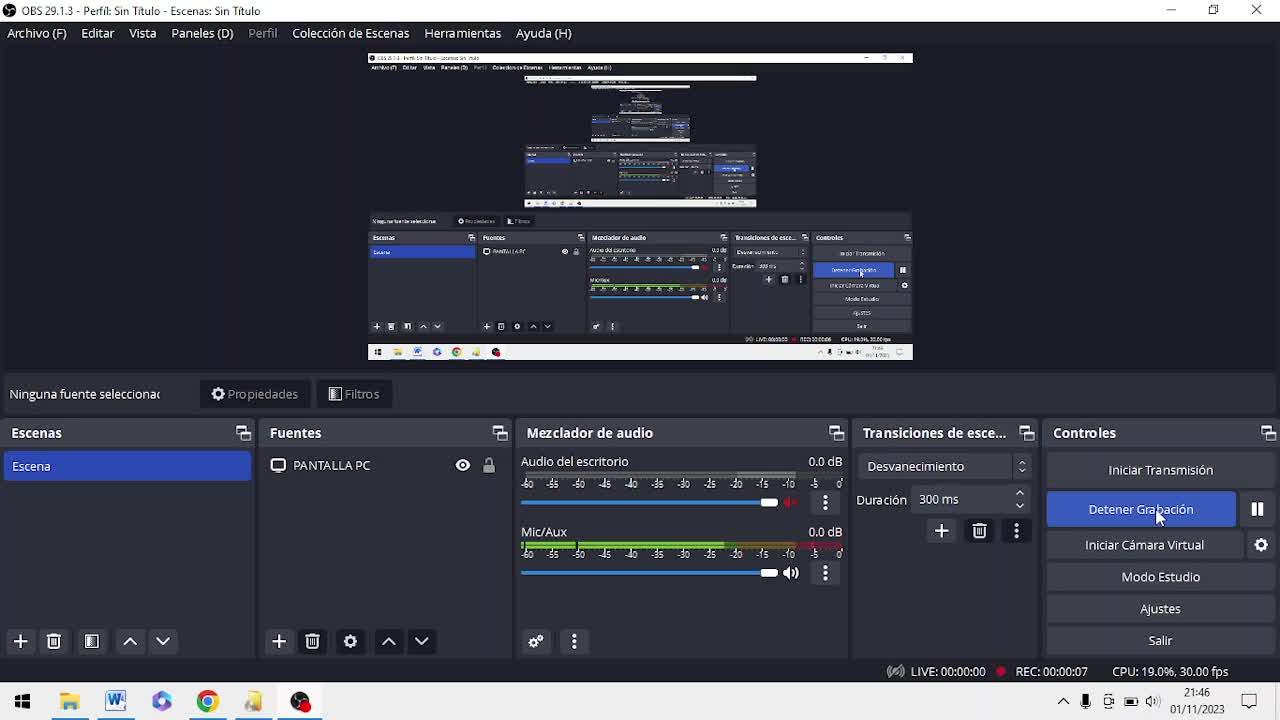Open Word from the taskbar

tap(115, 701)
